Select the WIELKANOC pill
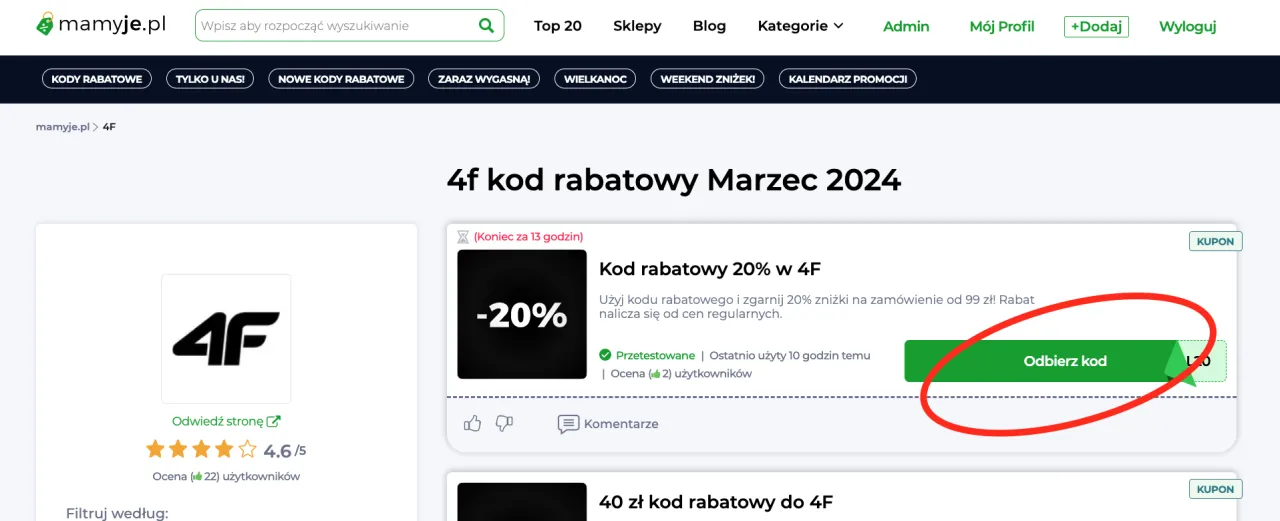 click(595, 79)
